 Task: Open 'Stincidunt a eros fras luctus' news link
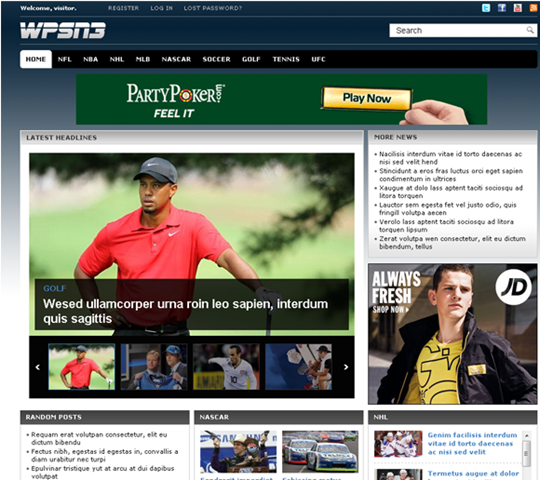[451, 175]
